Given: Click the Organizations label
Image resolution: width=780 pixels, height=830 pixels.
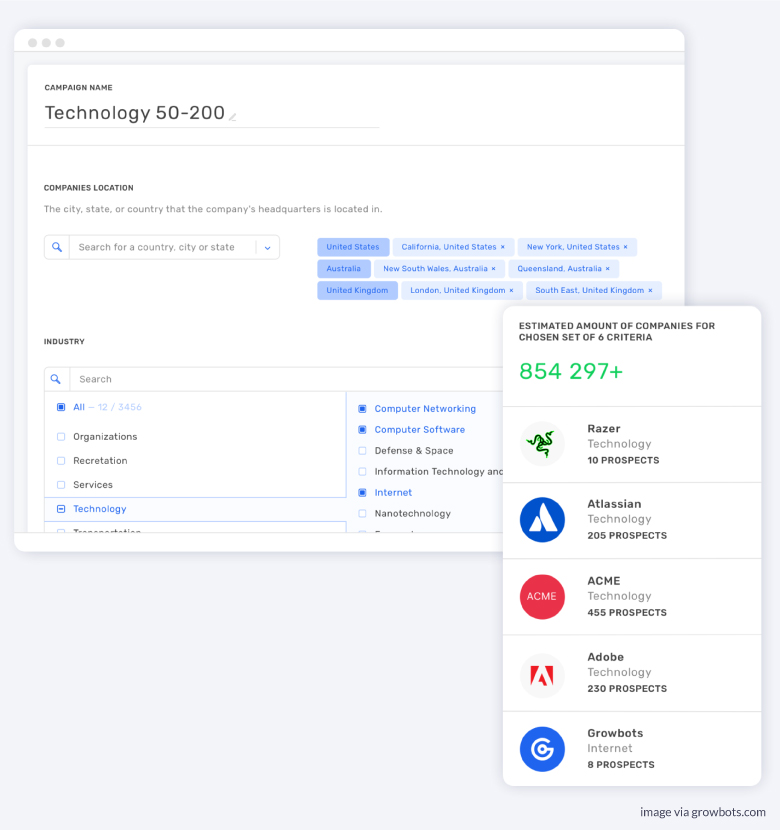Looking at the screenshot, I should point(105,437).
